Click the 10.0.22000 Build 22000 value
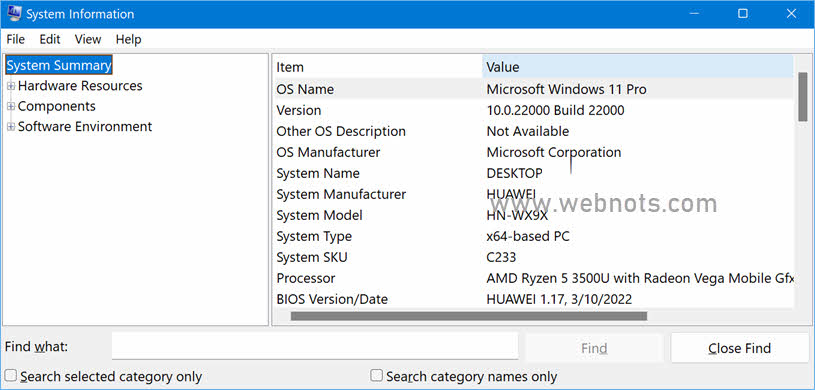The image size is (815, 390). pos(556,110)
